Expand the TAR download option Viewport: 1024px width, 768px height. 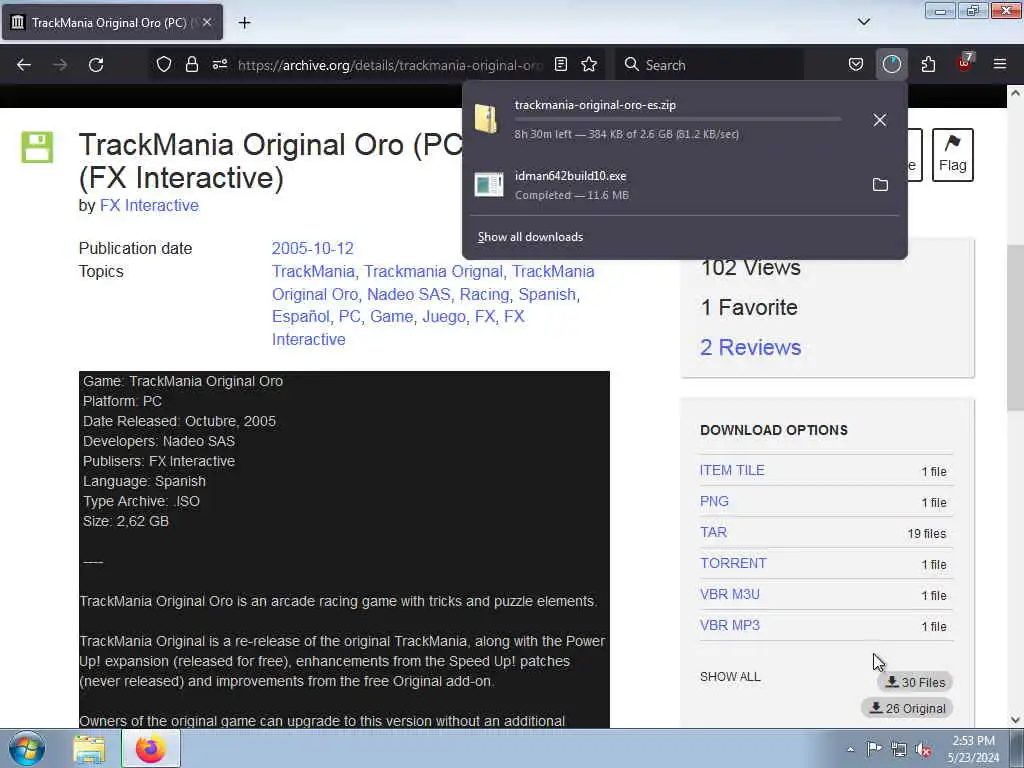(x=713, y=532)
